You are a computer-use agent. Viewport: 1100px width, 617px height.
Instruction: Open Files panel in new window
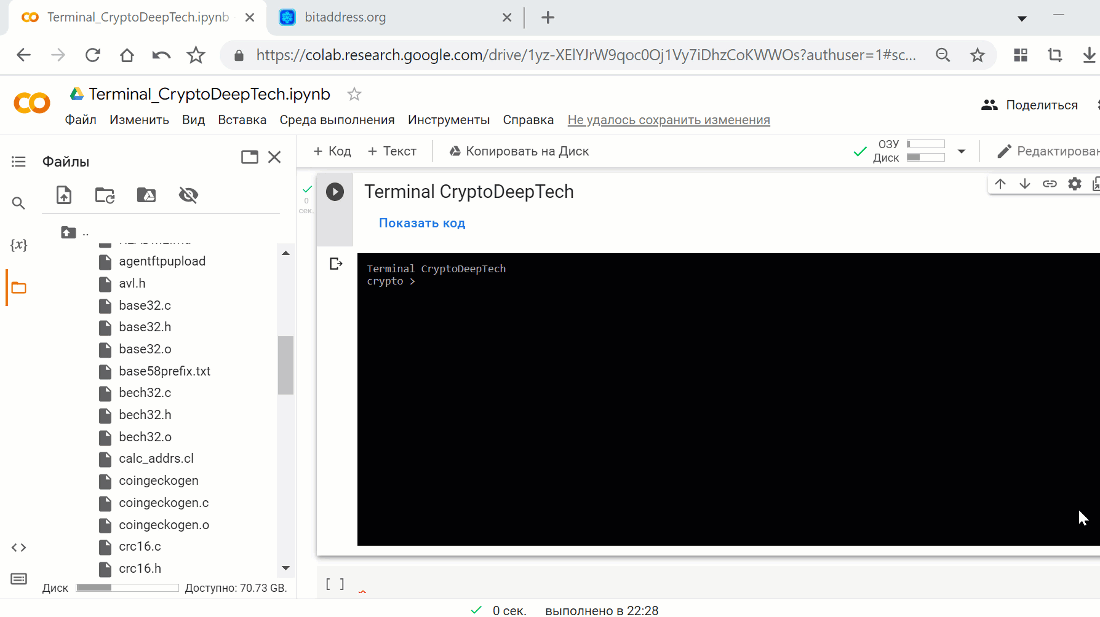point(250,157)
